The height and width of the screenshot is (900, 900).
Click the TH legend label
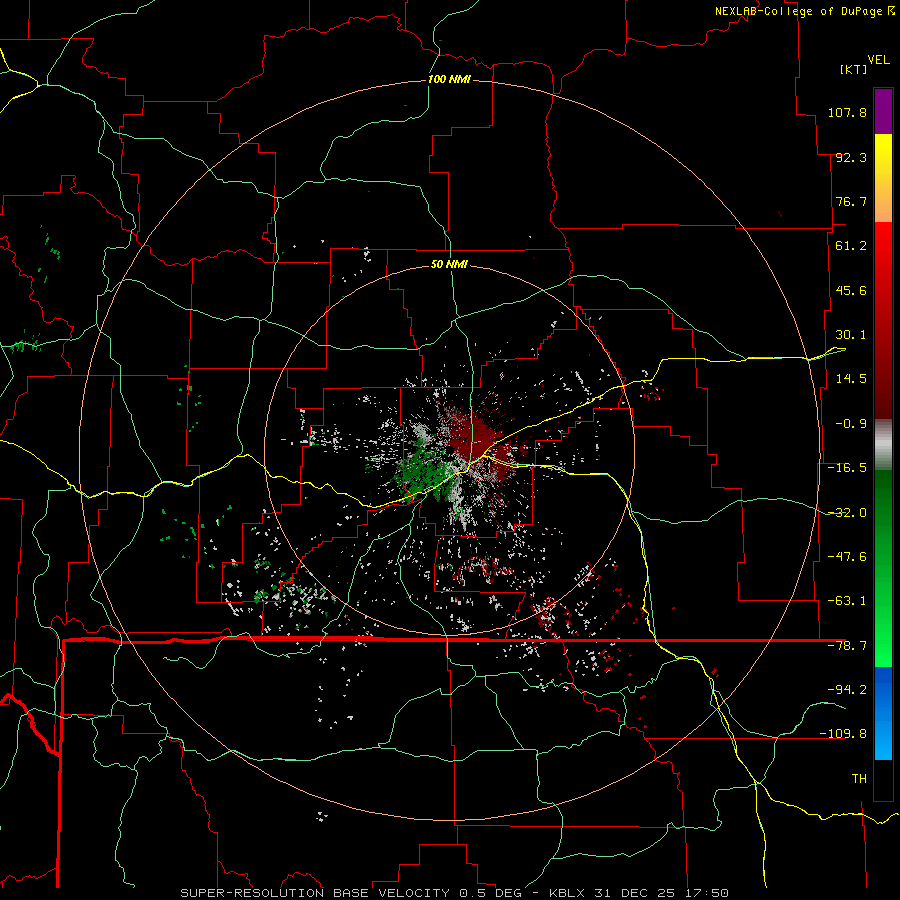coord(859,779)
